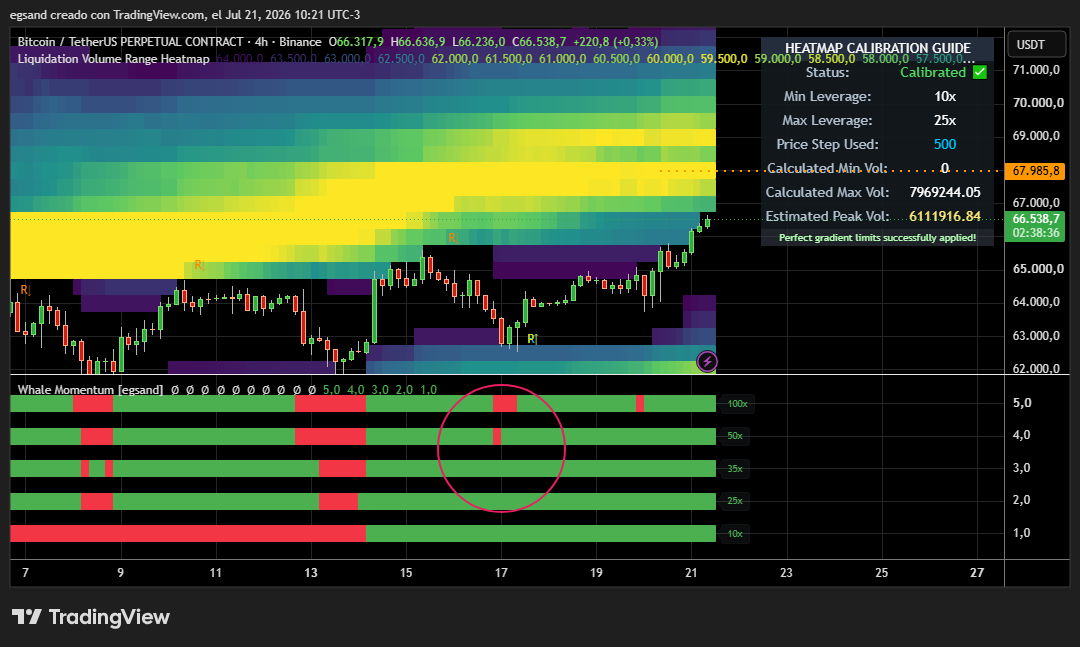Click the Calculated Min Vol value 0
Image resolution: width=1080 pixels, height=647 pixels.
click(x=944, y=168)
